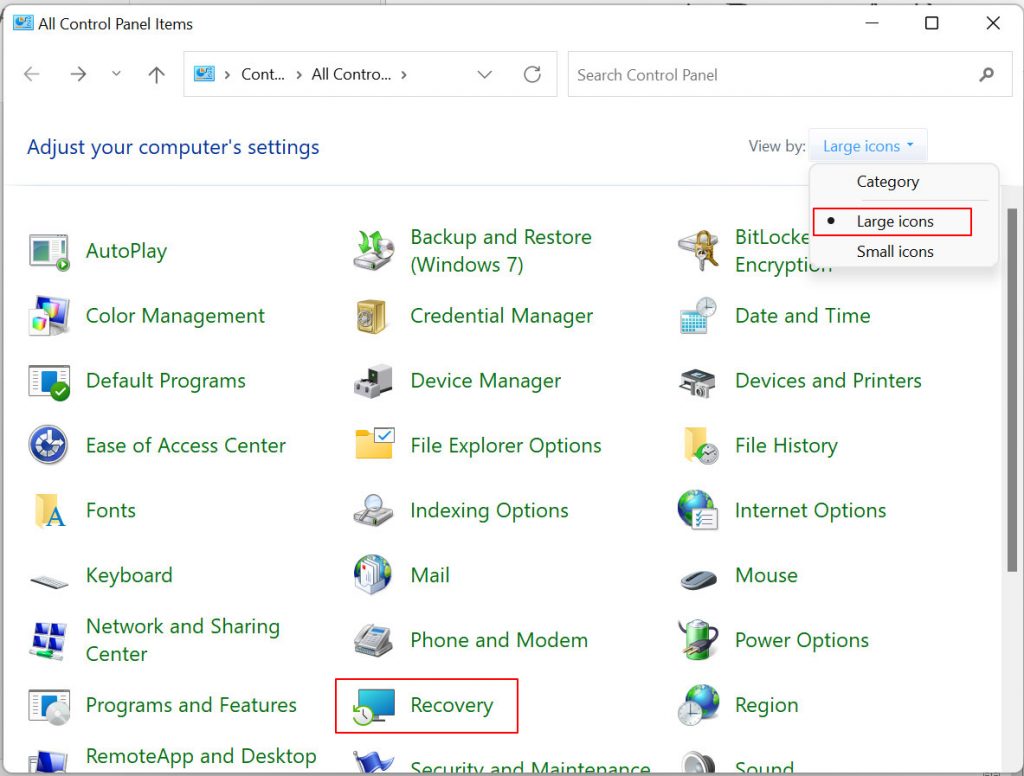
Task: Open the Date and Time link
Action: 803,316
